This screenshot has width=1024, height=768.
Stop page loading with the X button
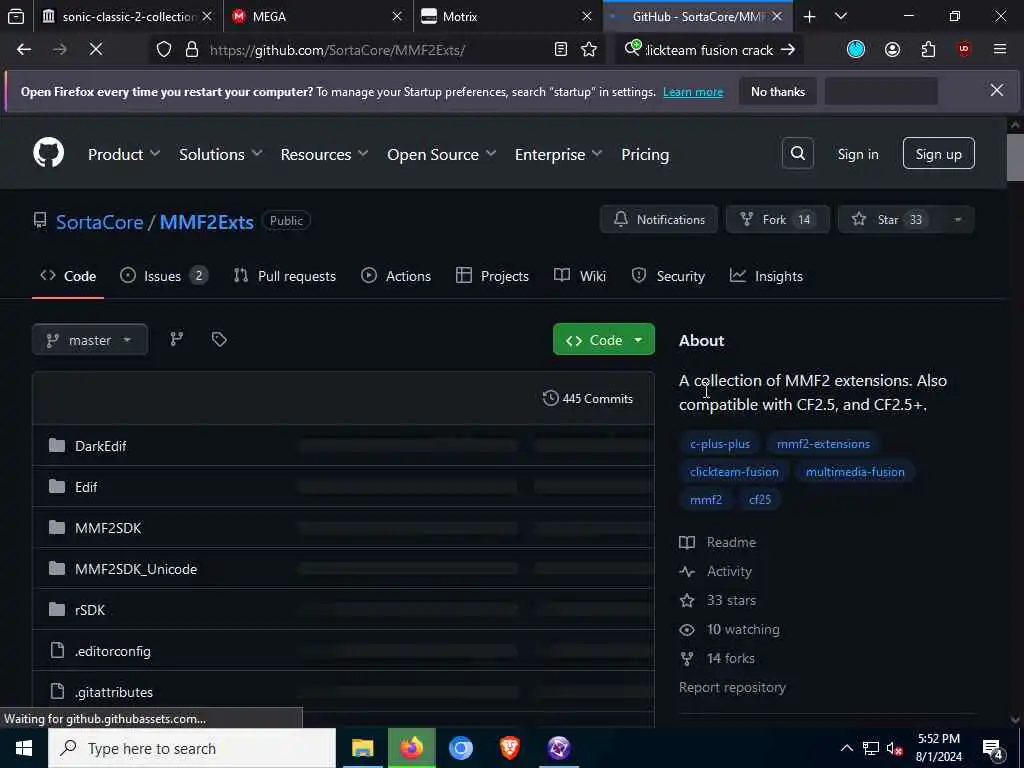(95, 50)
